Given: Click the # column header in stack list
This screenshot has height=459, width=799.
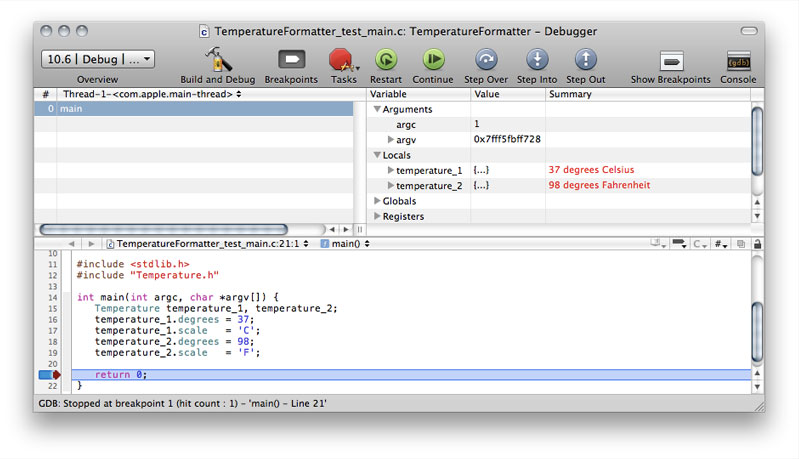Looking at the screenshot, I should [45, 94].
